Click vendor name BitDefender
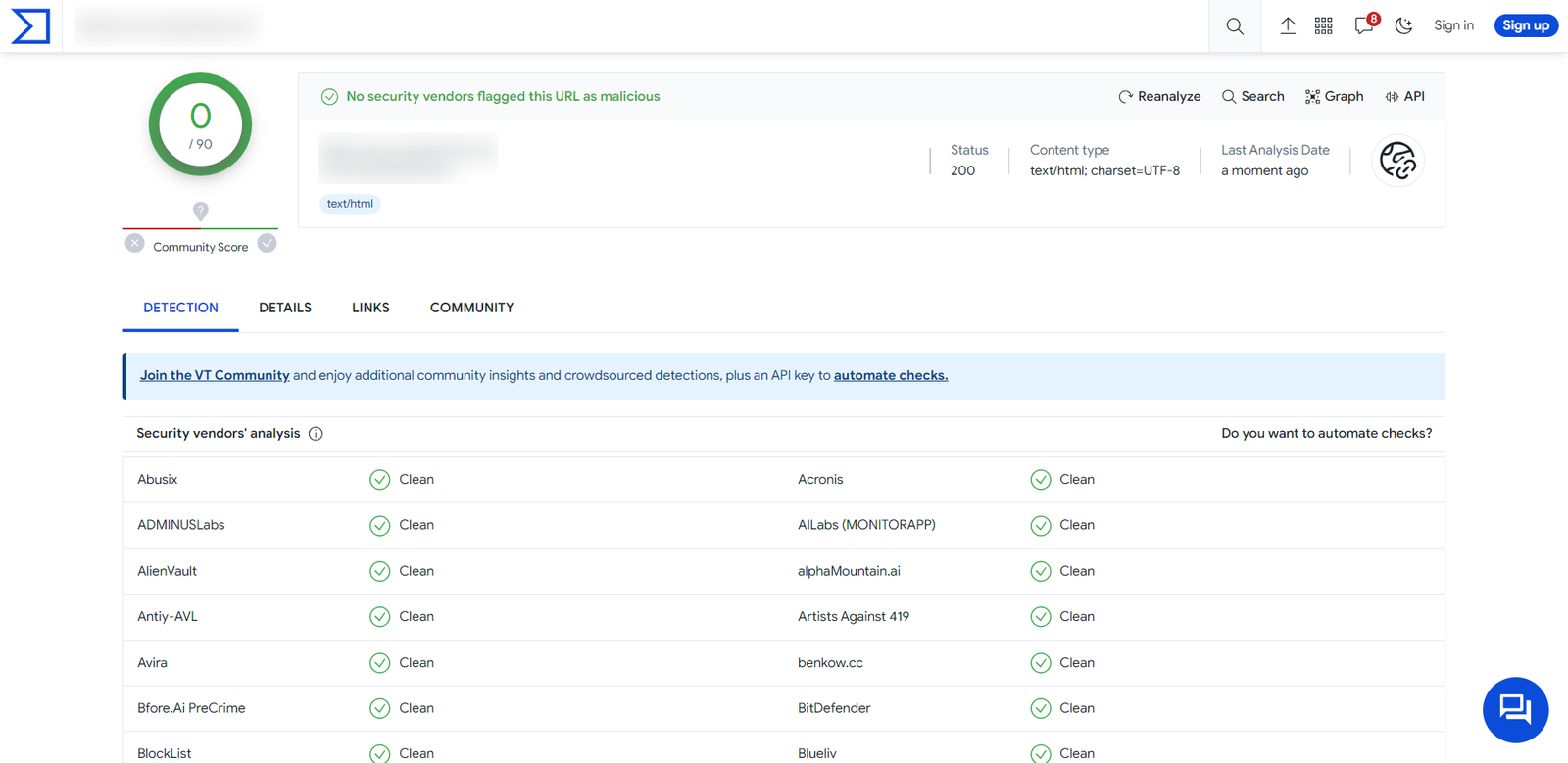 pyautogui.click(x=834, y=708)
